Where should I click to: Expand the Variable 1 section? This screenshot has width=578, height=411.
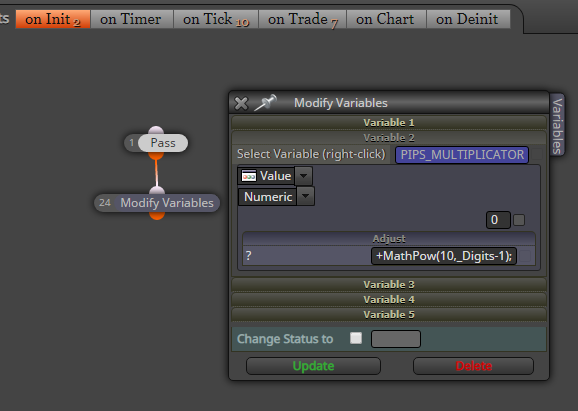389,122
